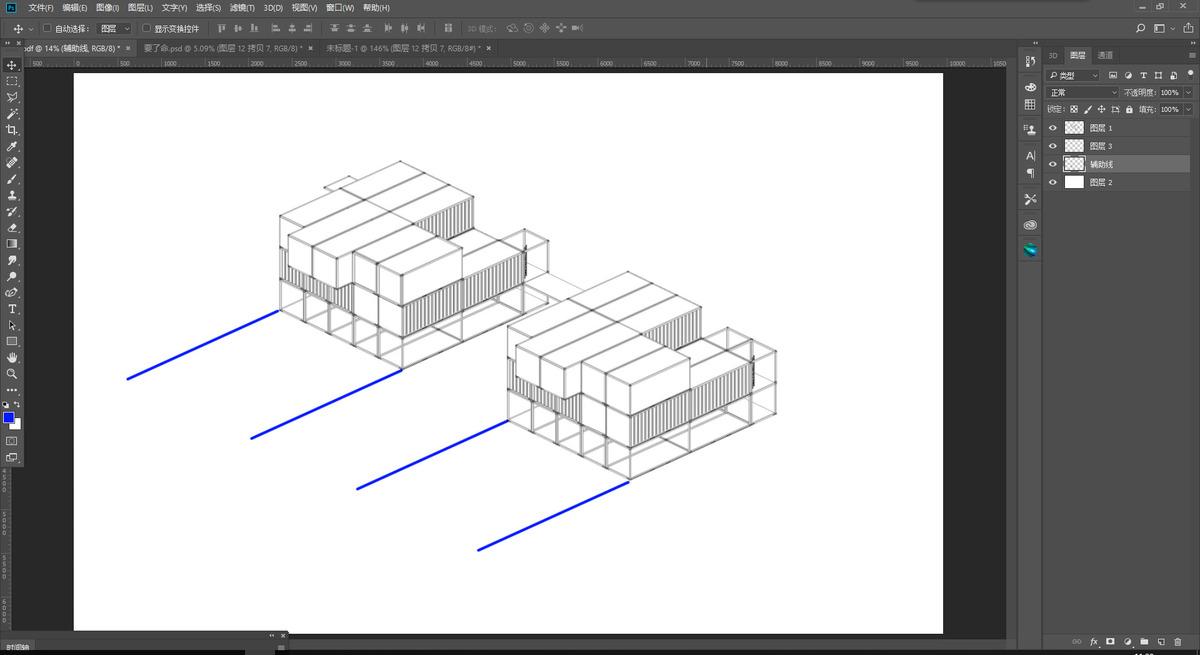The width and height of the screenshot is (1200, 655).
Task: Open the 窗口(W) menu
Action: tap(340, 7)
